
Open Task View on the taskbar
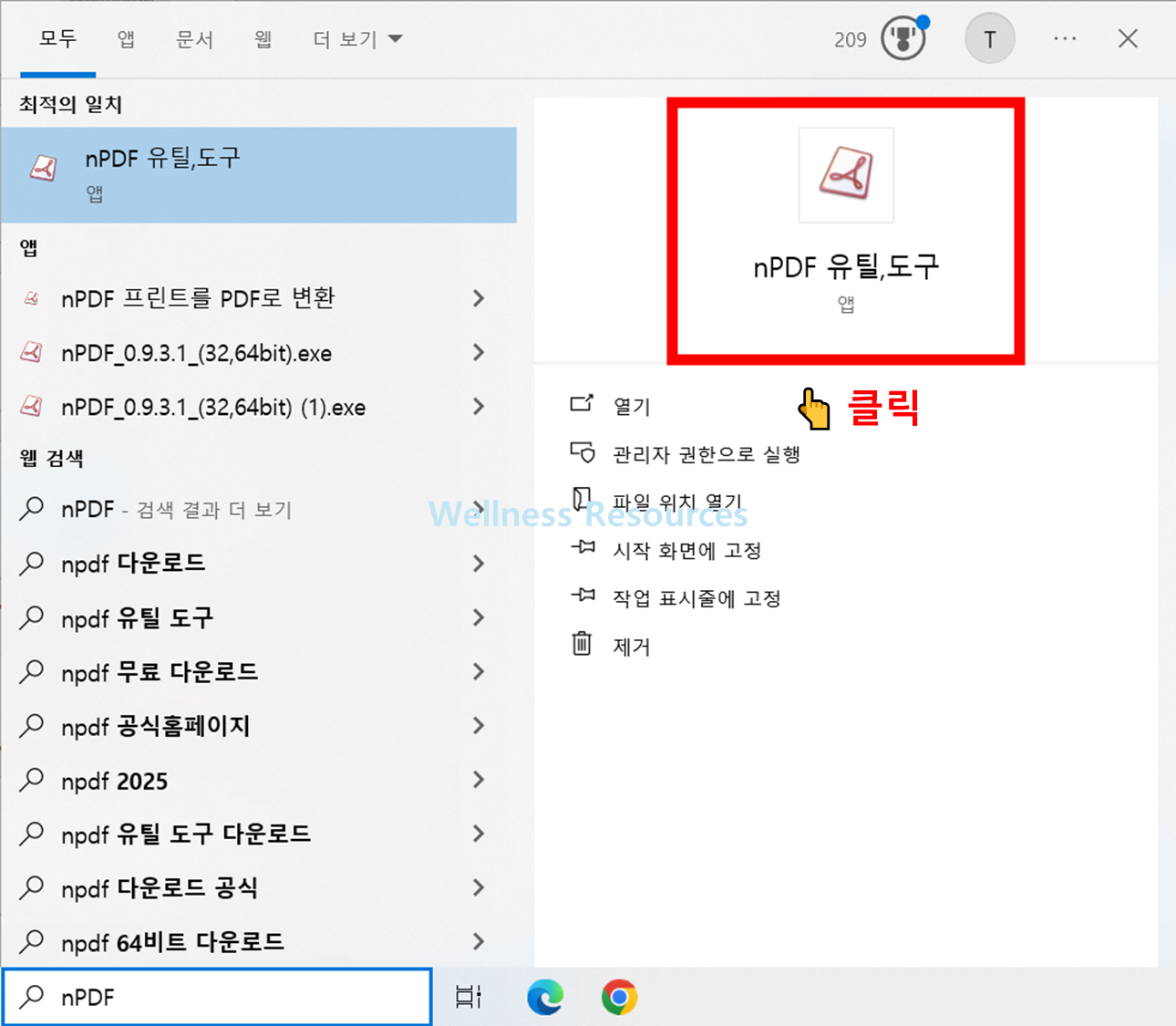pyautogui.click(x=469, y=997)
